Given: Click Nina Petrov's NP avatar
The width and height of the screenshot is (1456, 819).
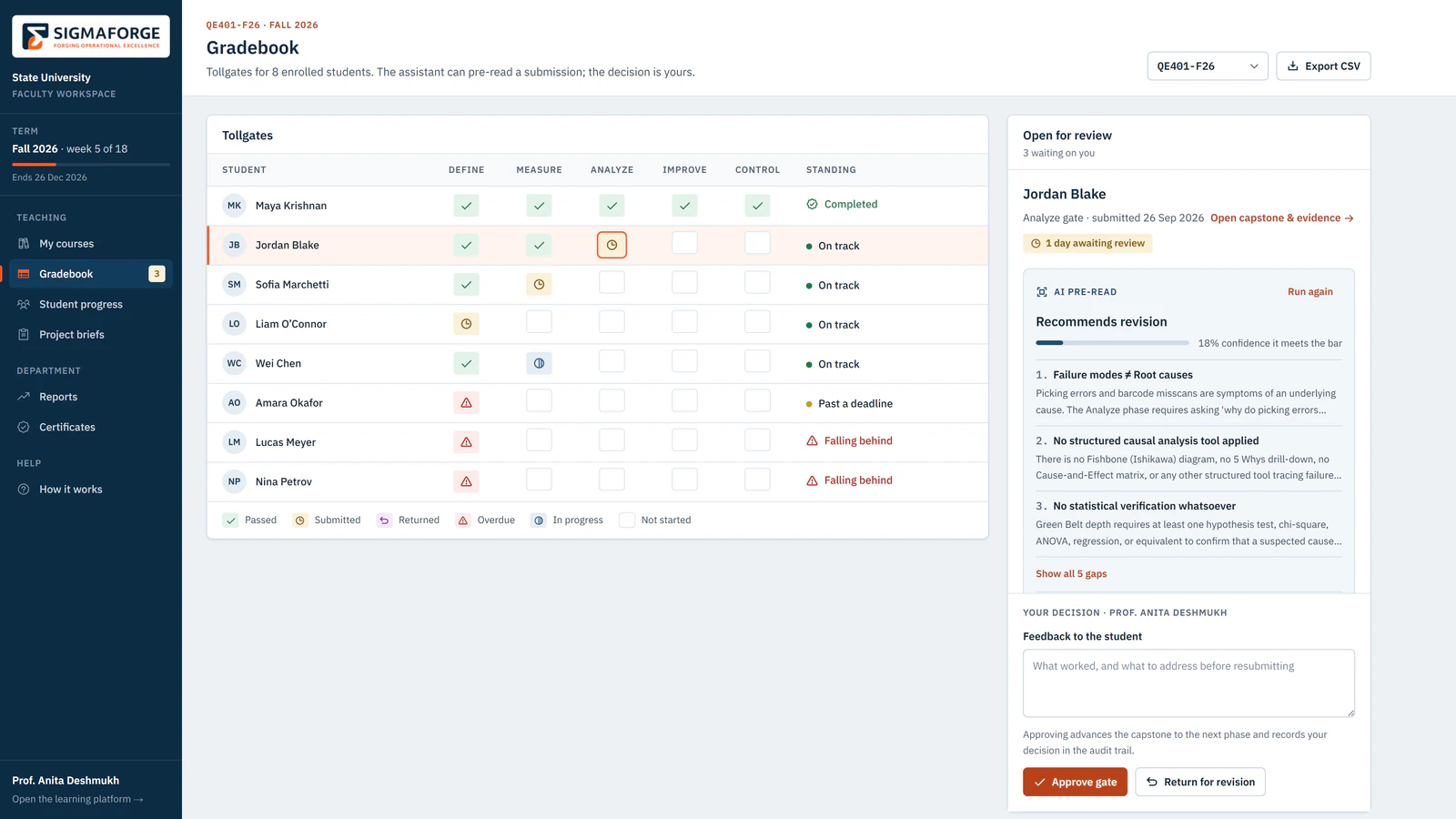Looking at the screenshot, I should [x=234, y=481].
